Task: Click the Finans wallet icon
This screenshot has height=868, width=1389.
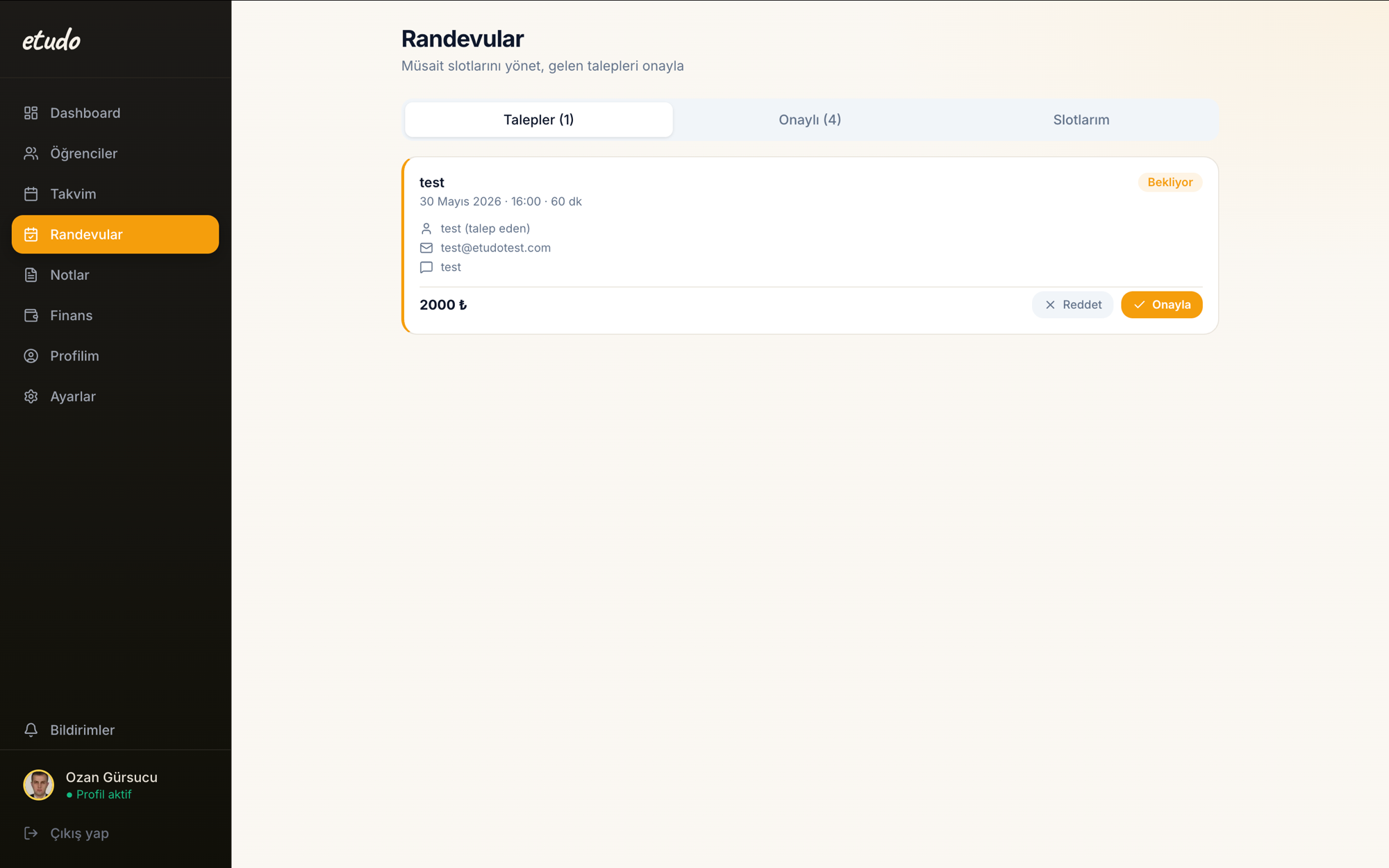Action: tap(31, 315)
